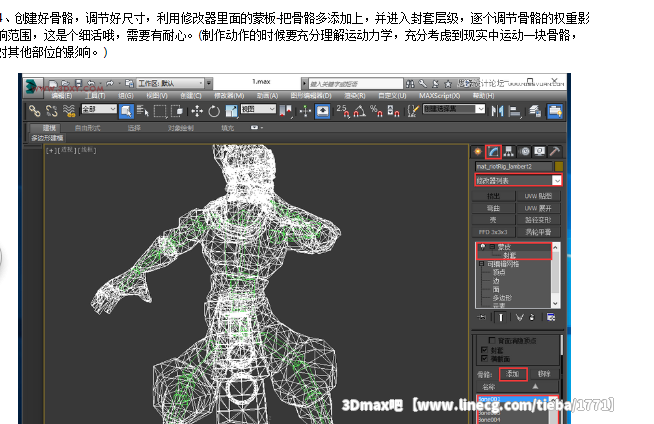The height and width of the screenshot is (424, 654).
Task: Open the 工作区: 默认 workspace dropdown
Action: (x=170, y=83)
